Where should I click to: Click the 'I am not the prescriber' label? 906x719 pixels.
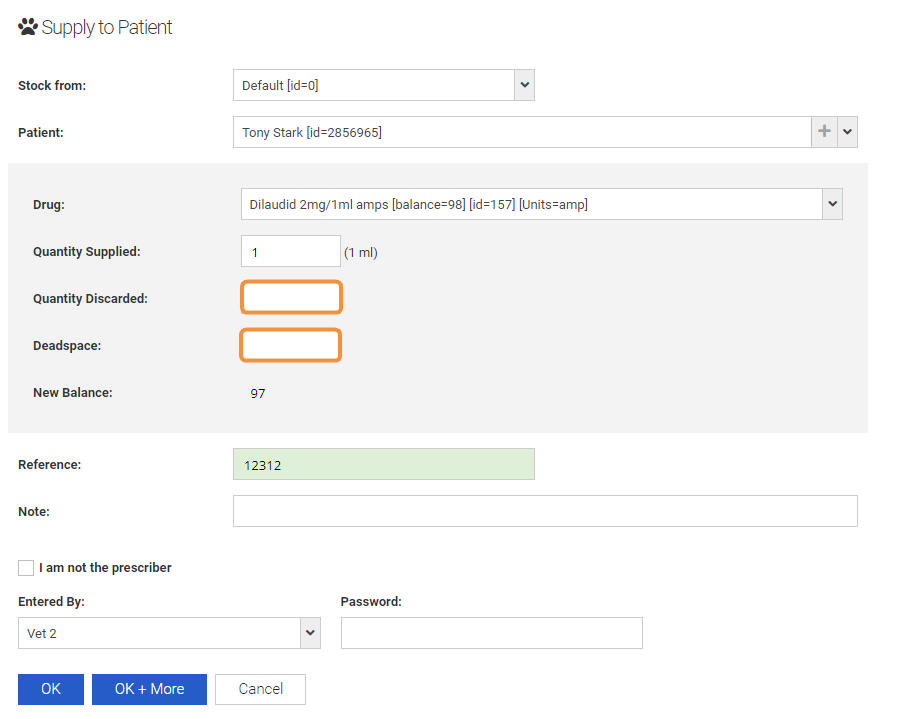tap(105, 568)
